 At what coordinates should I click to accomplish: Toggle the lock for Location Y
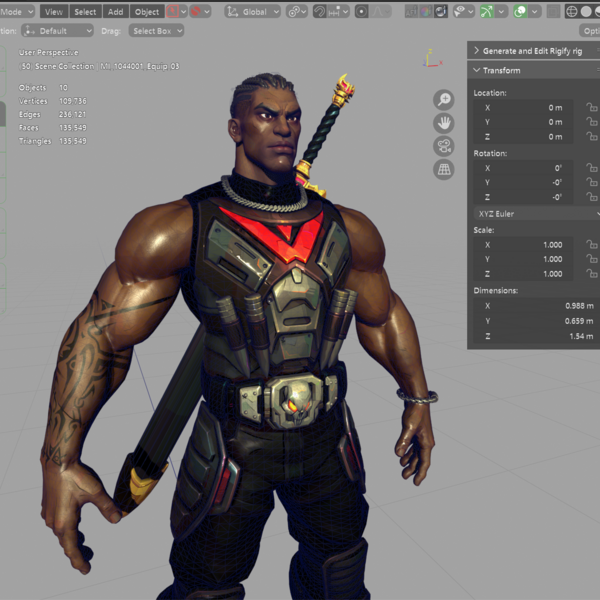click(x=592, y=122)
